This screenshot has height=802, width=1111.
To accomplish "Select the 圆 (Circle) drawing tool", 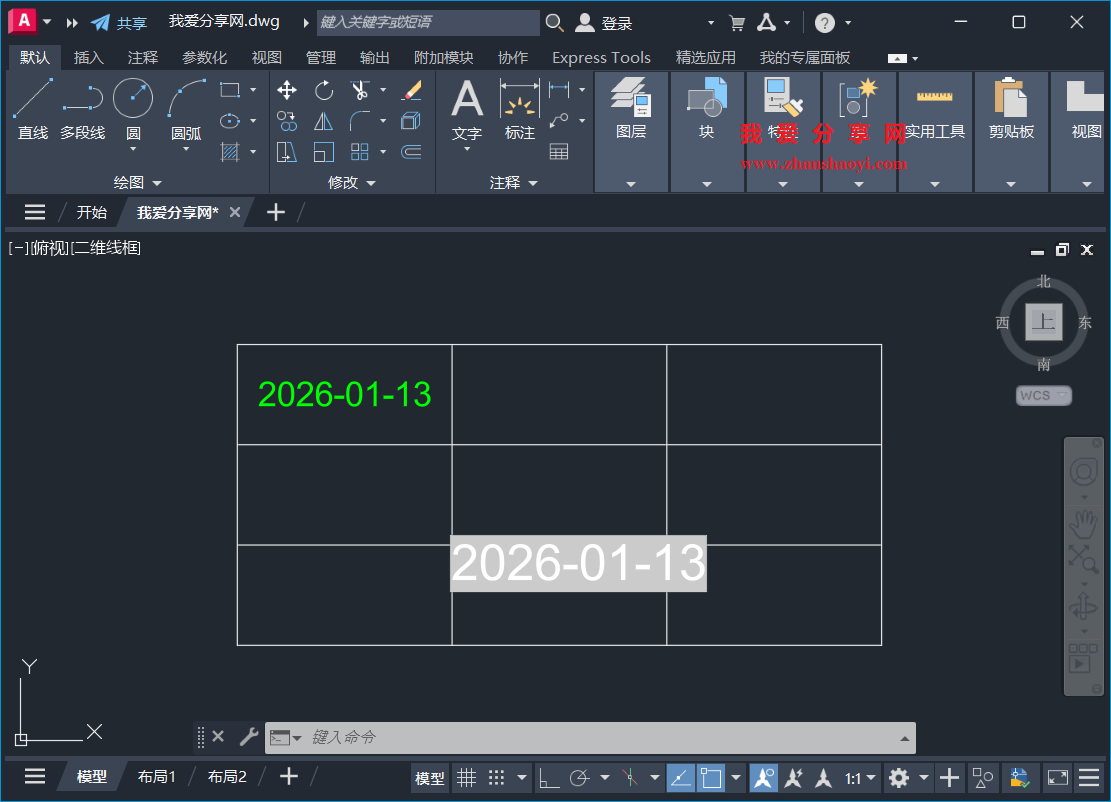I will pyautogui.click(x=131, y=98).
